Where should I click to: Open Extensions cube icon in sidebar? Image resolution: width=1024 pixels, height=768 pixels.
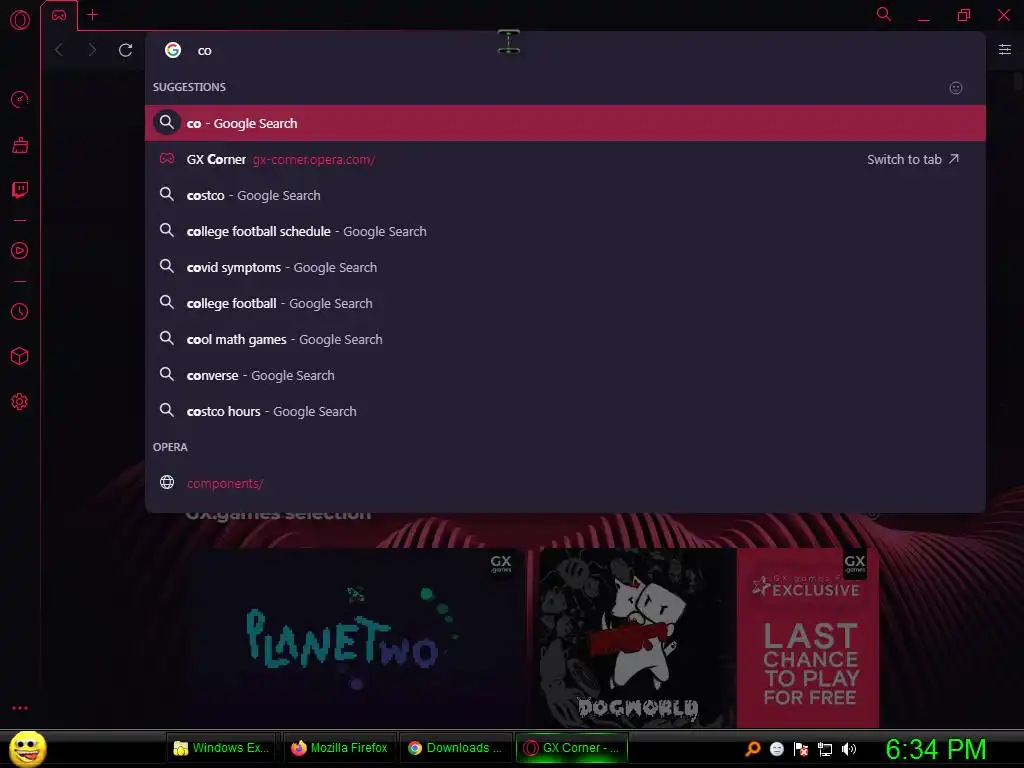point(20,357)
